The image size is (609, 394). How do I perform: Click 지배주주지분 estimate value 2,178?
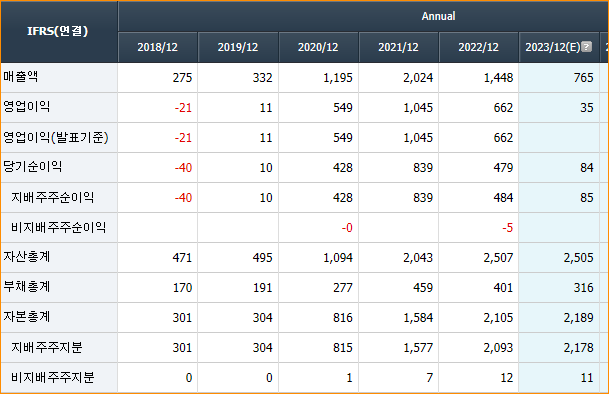pos(579,348)
